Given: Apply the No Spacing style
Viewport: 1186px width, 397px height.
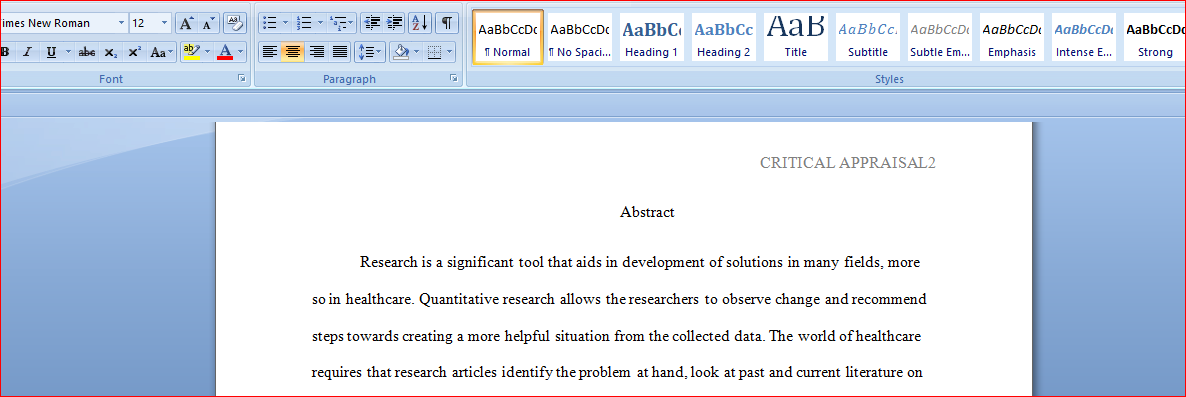Looking at the screenshot, I should [579, 37].
